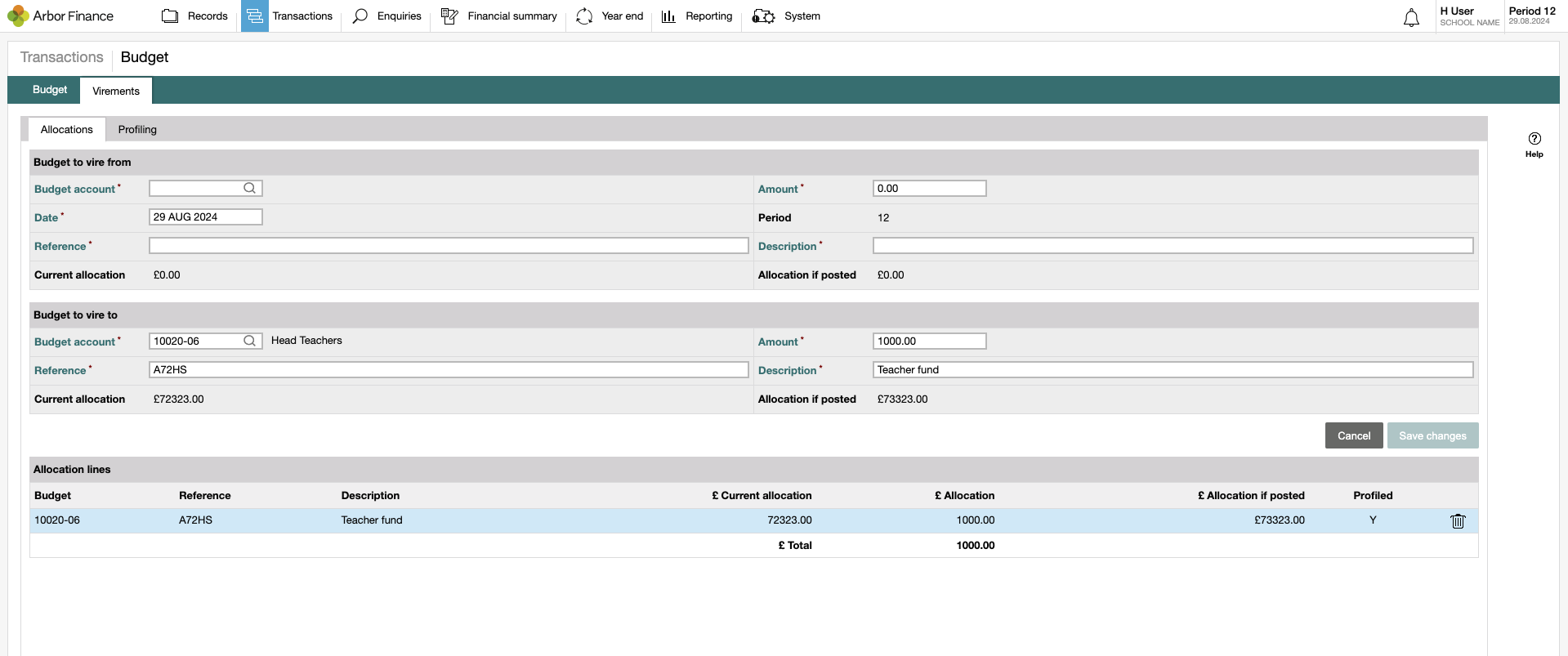Open the Enquiries menu
The height and width of the screenshot is (656, 1568).
[x=400, y=16]
